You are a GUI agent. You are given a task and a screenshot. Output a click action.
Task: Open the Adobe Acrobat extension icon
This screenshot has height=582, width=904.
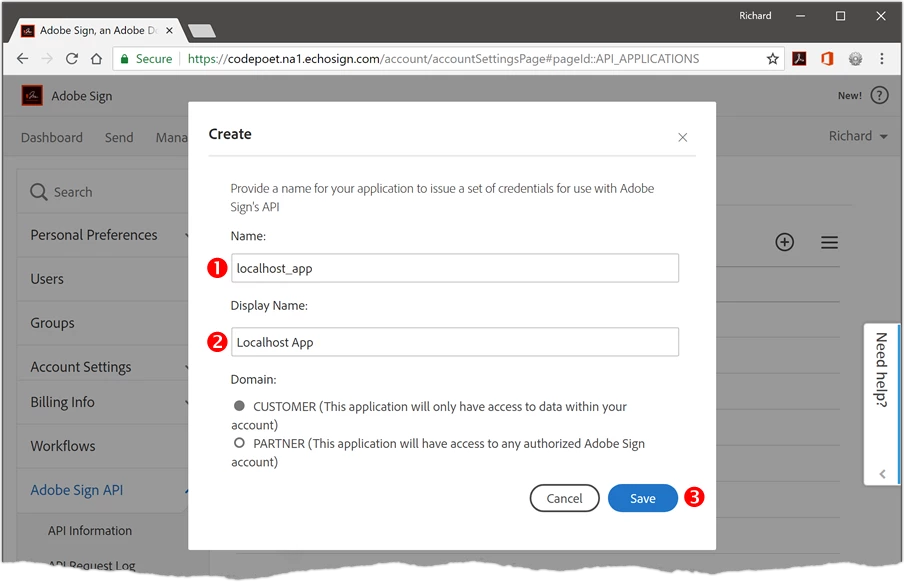point(799,59)
